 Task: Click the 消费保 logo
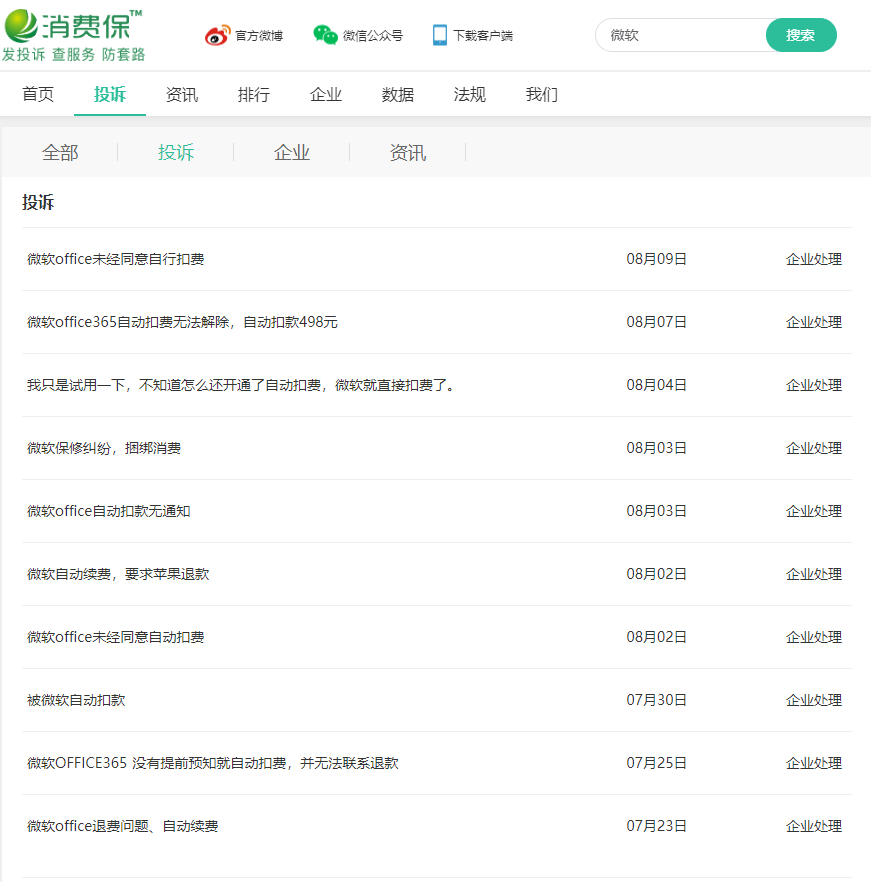[x=73, y=26]
